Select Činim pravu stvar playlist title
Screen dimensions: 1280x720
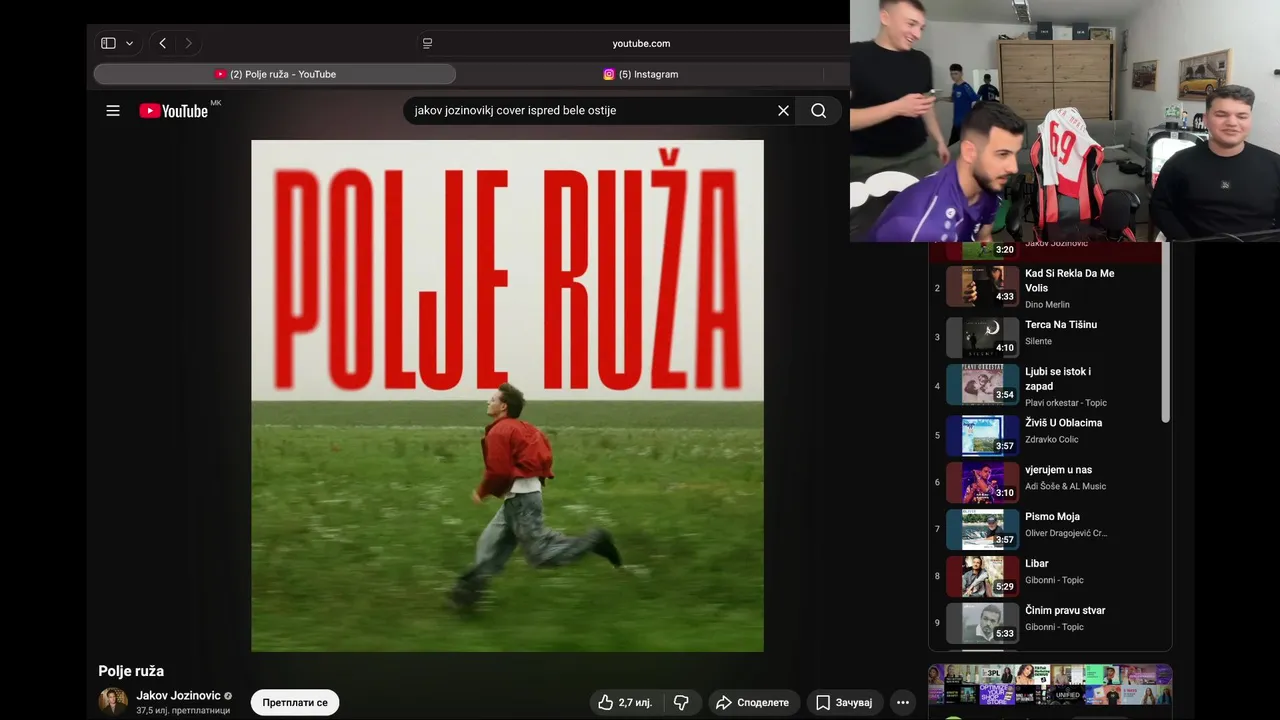coord(1065,611)
